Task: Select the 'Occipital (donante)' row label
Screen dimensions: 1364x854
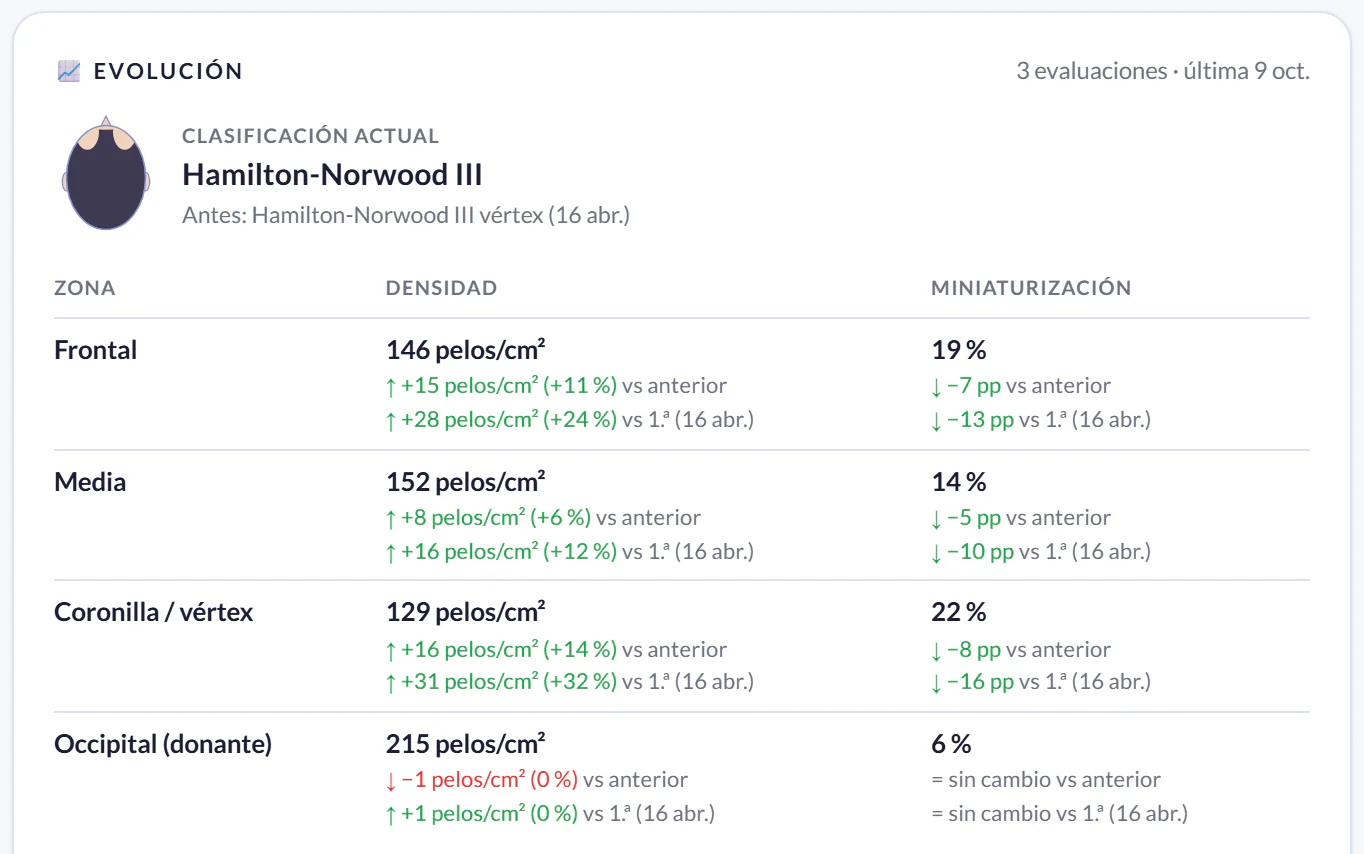Action: click(163, 744)
